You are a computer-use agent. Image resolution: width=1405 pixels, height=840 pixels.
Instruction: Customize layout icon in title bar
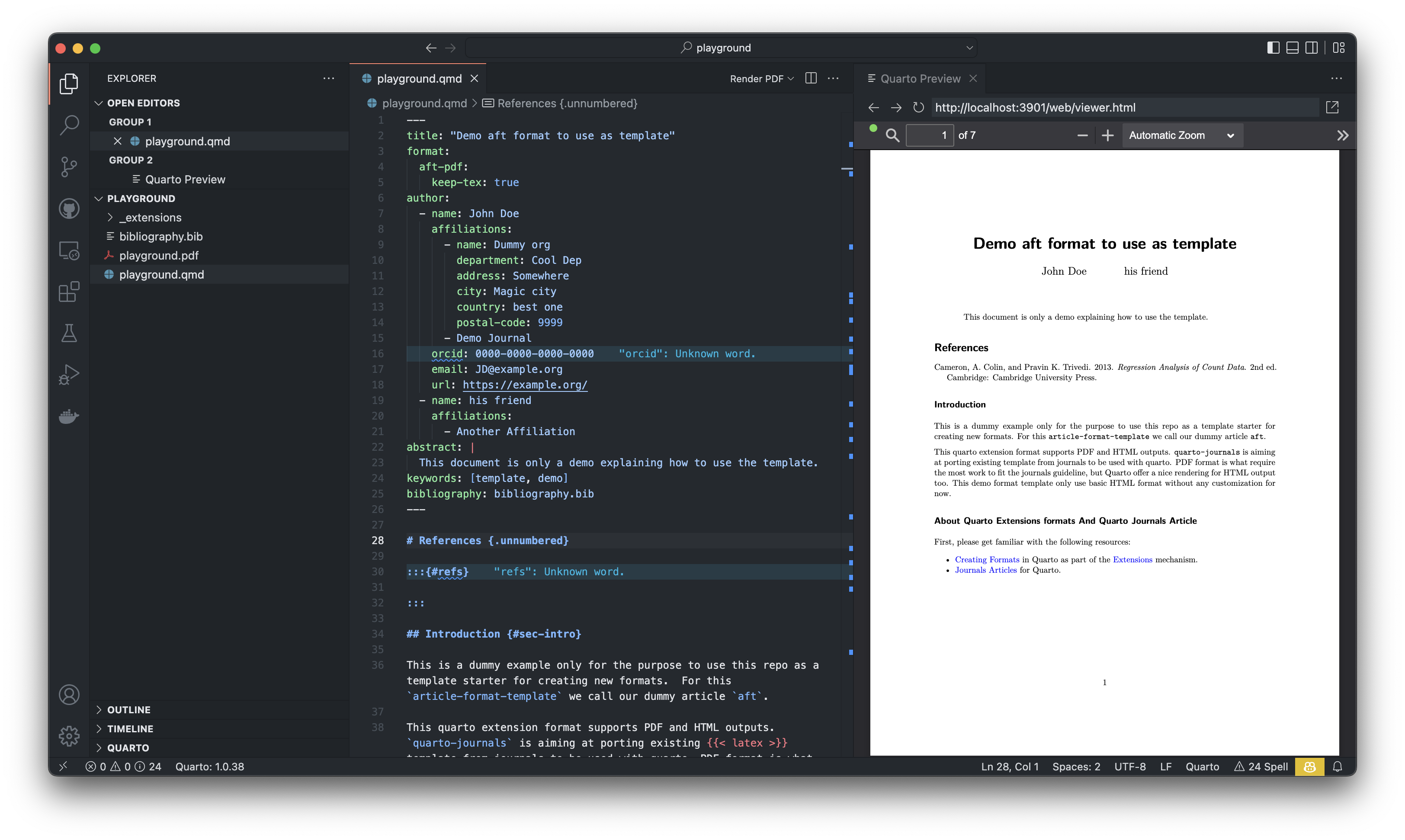tap(1339, 48)
